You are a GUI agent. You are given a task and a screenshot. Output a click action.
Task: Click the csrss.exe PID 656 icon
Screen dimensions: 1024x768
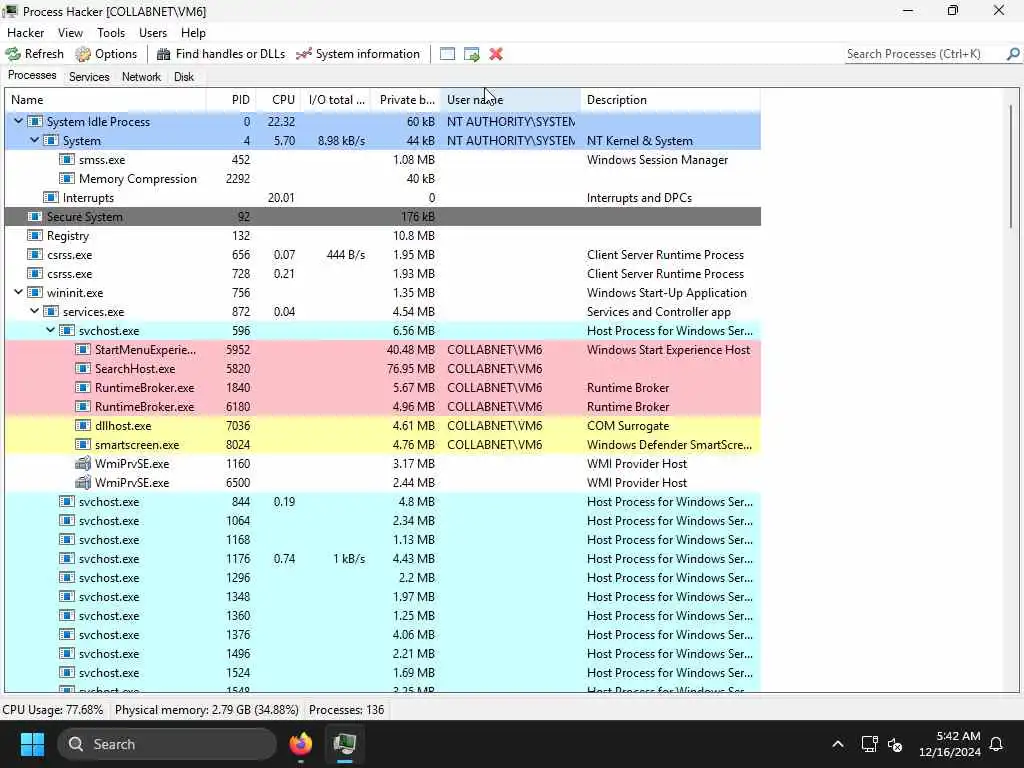[x=35, y=255]
